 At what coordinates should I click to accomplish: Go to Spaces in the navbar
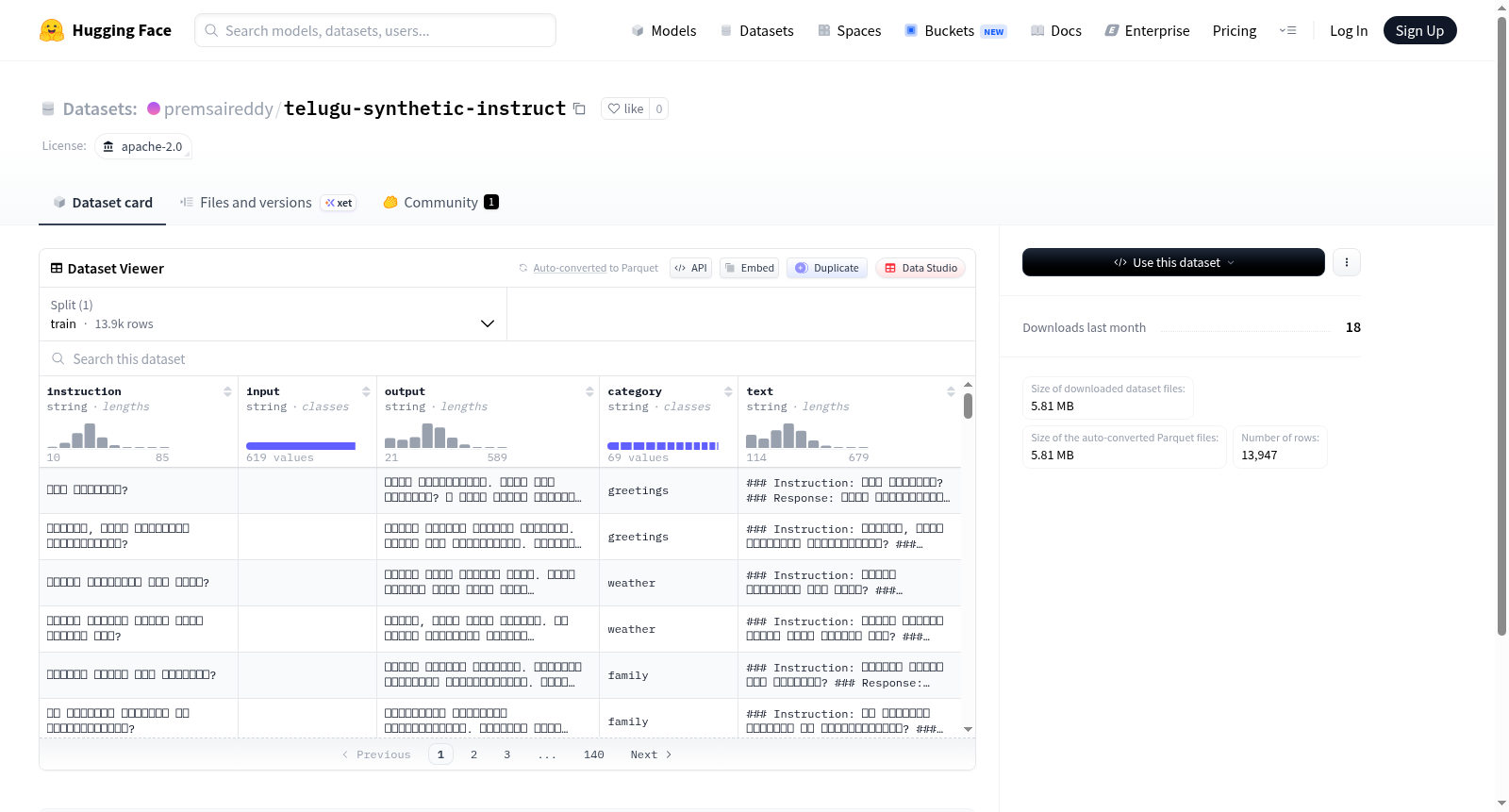[x=849, y=31]
